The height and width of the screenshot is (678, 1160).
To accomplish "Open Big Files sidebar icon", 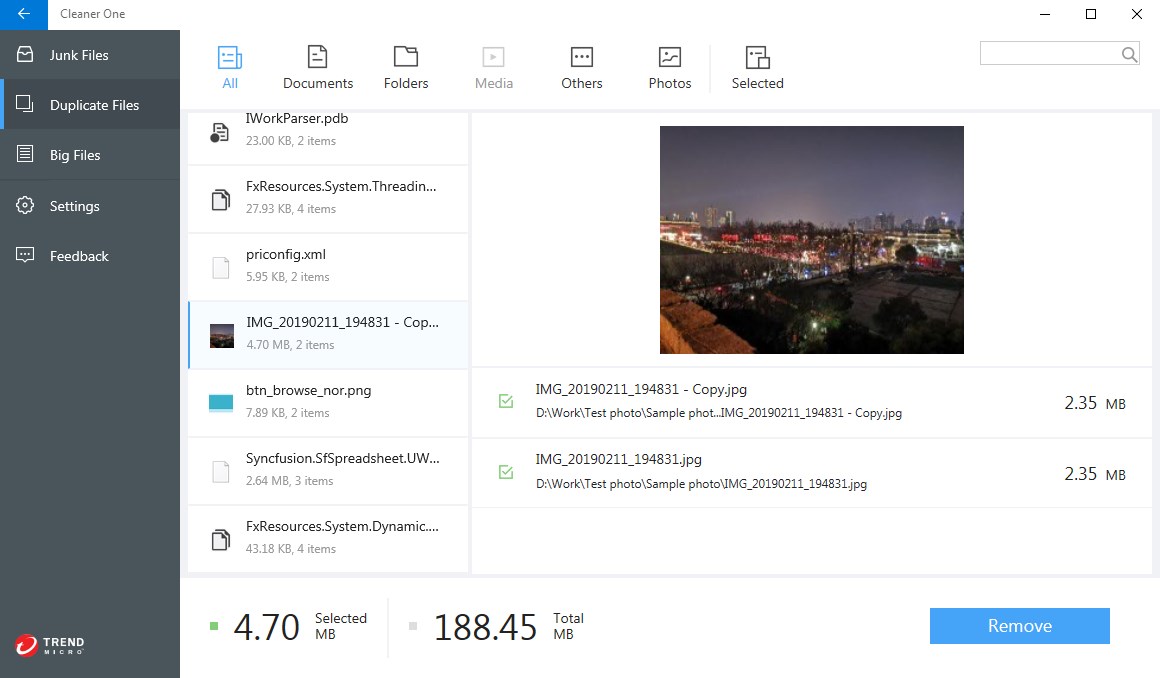I will (25, 154).
